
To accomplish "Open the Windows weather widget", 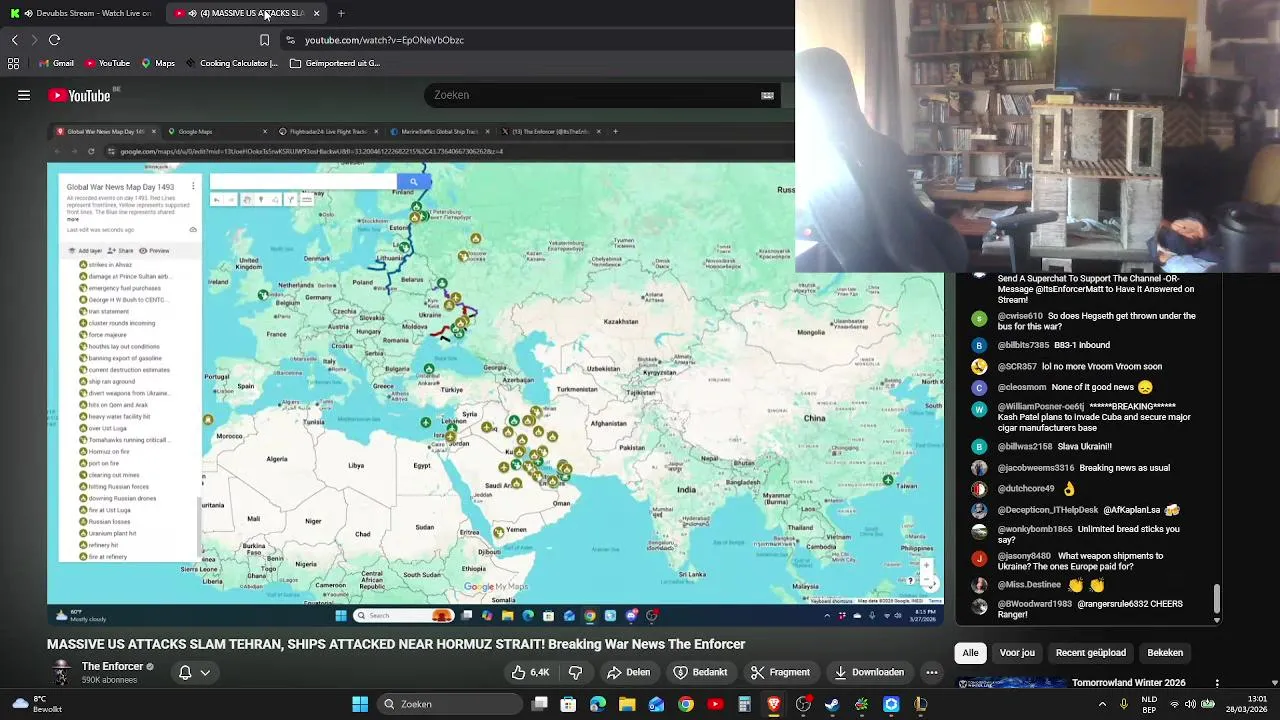I will point(37,704).
